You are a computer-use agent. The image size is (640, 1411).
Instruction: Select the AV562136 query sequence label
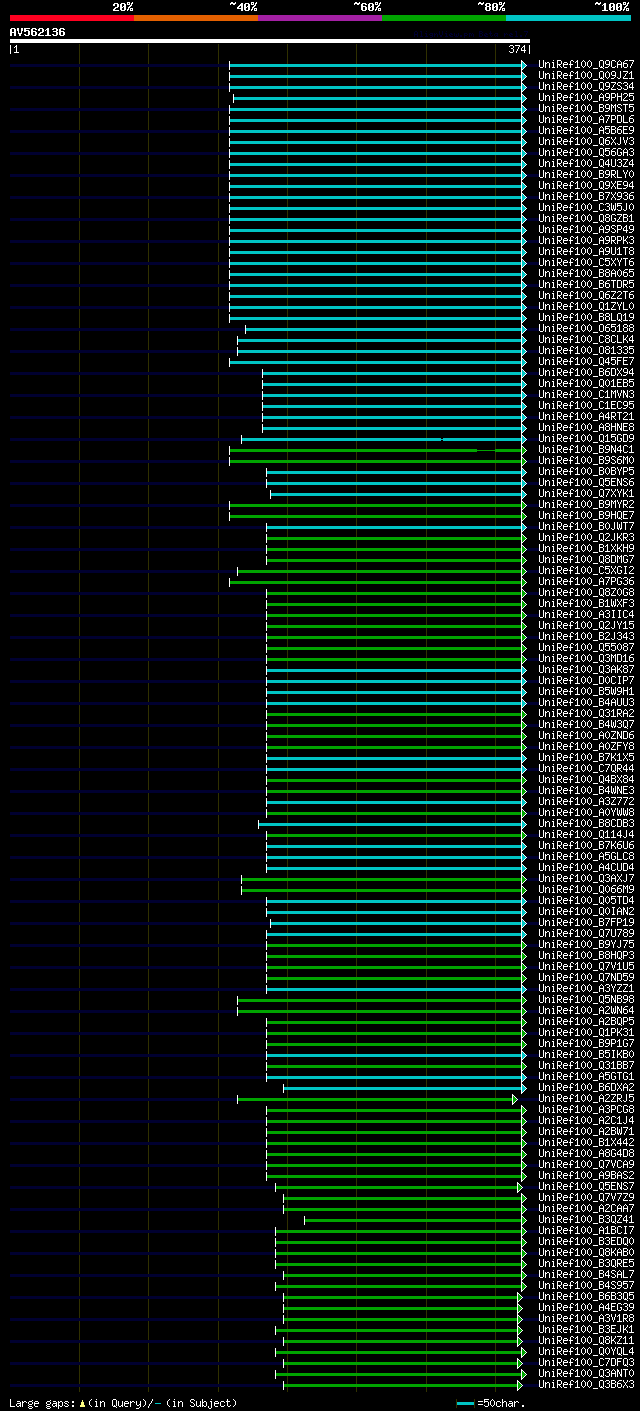(x=38, y=32)
